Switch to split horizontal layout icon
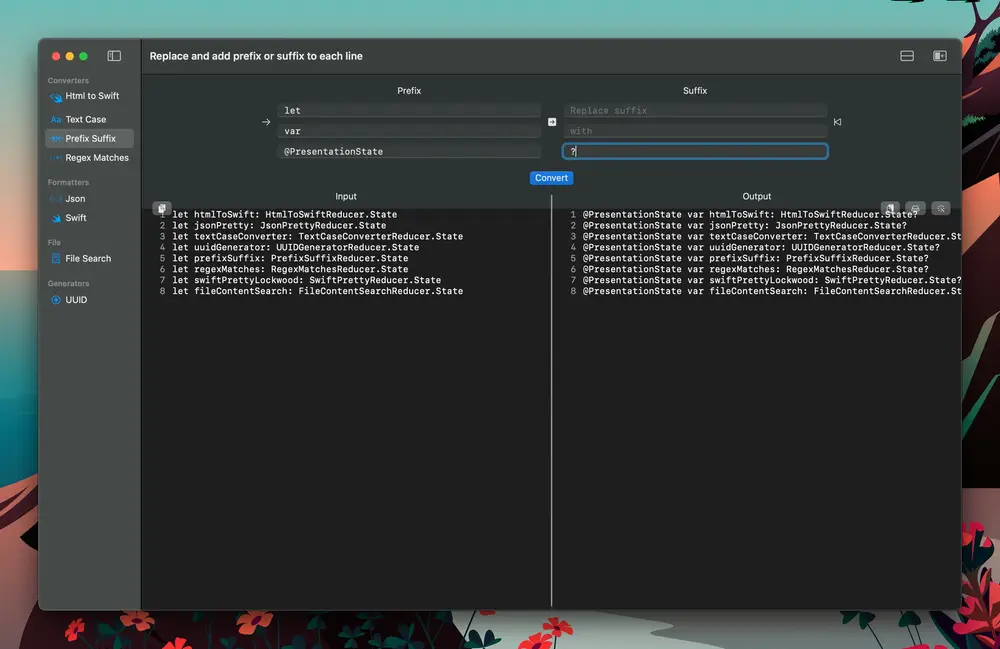Screen dimensions: 1000x649 click(907, 56)
